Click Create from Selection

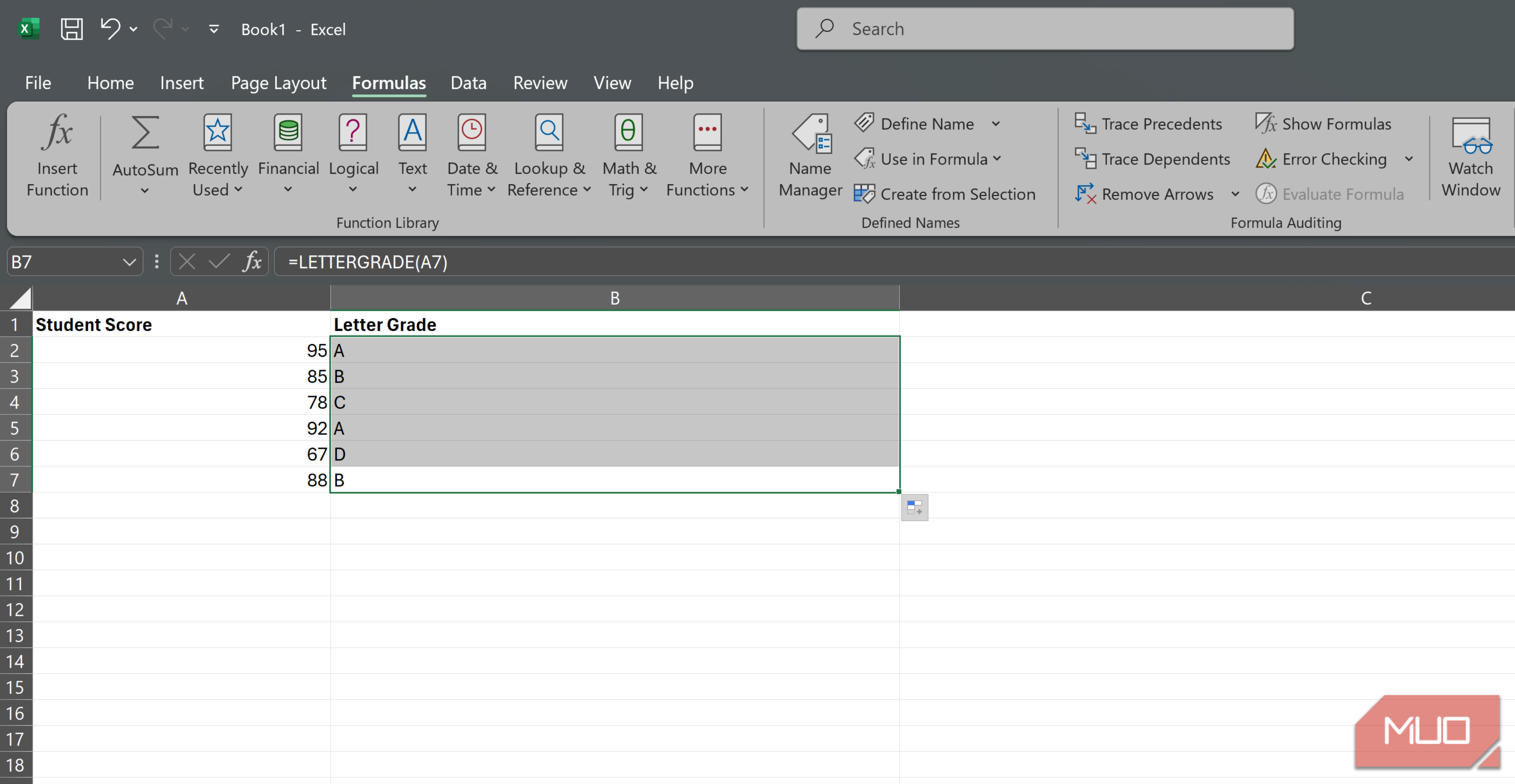pos(944,194)
